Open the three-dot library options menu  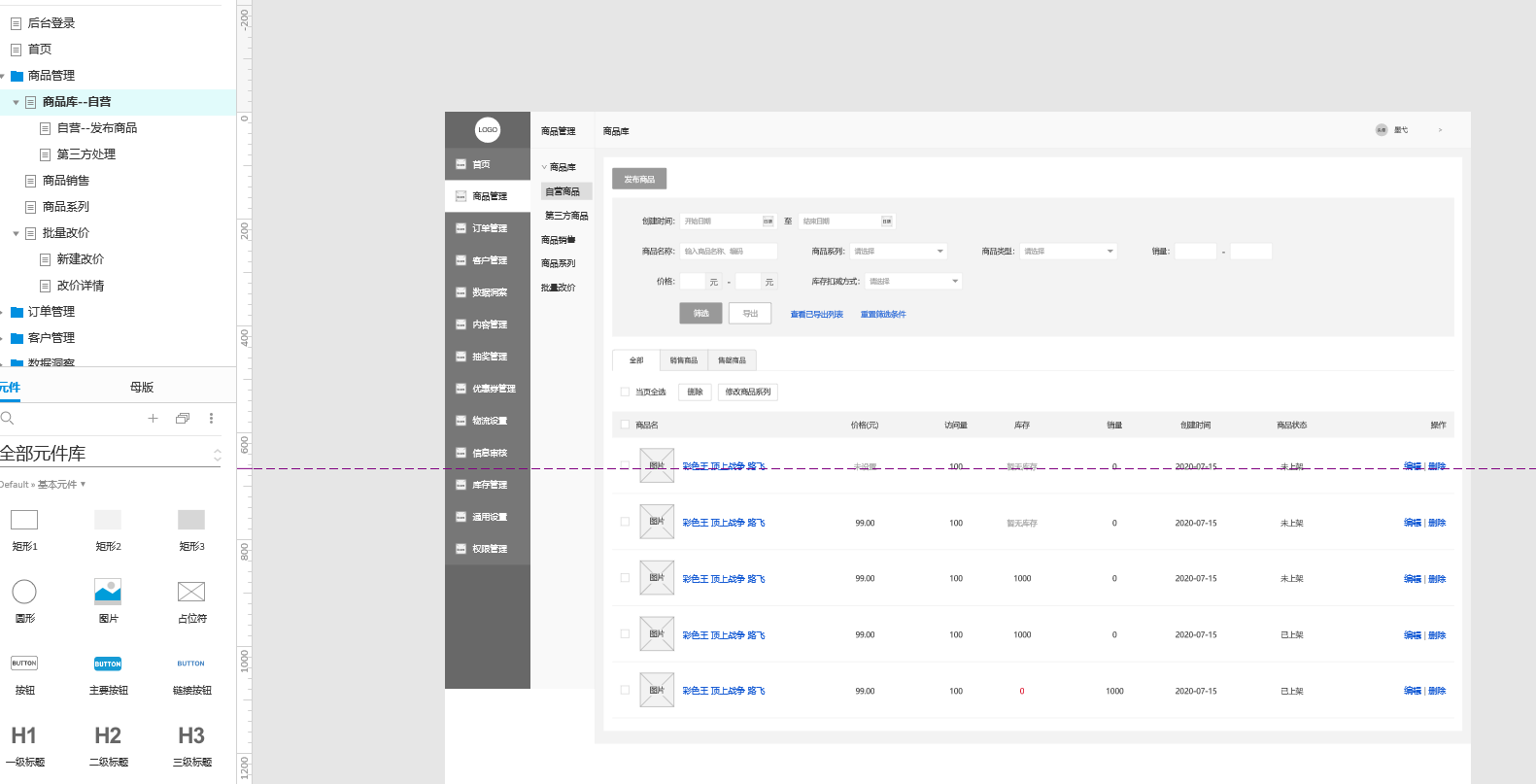pos(211,418)
